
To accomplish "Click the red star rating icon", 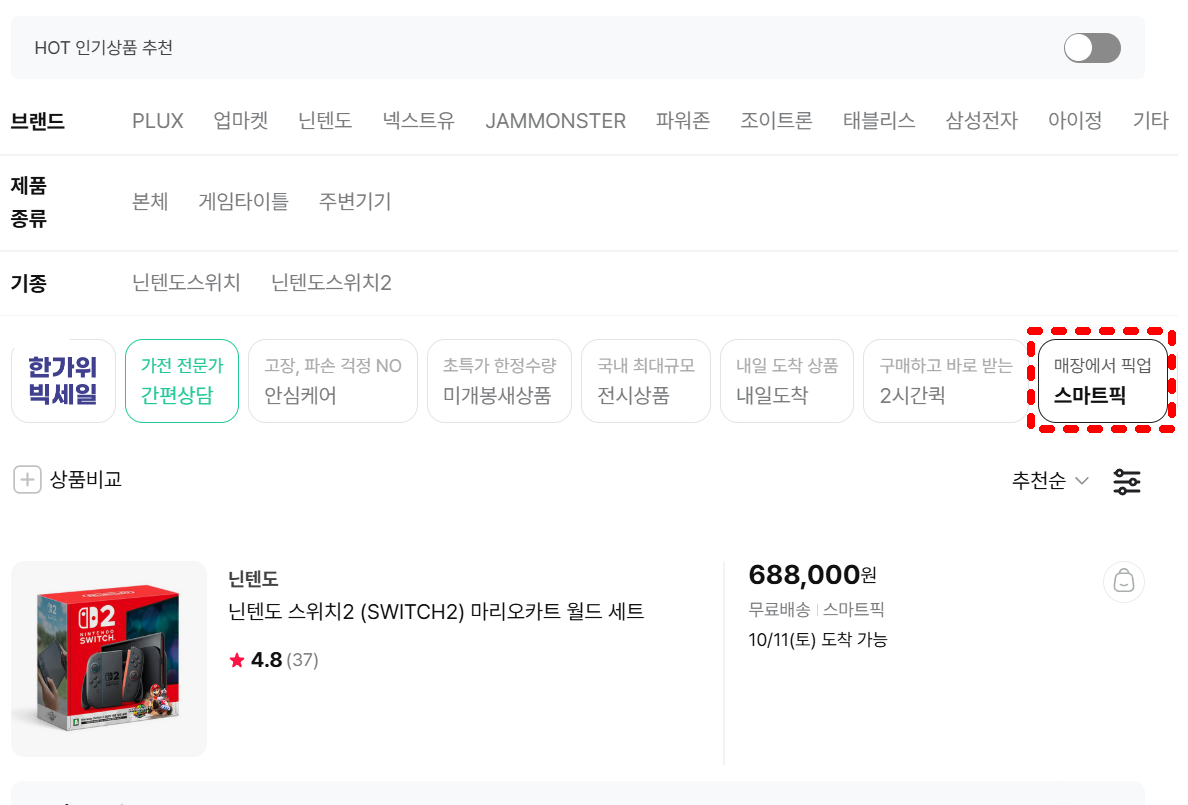I will pos(237,660).
